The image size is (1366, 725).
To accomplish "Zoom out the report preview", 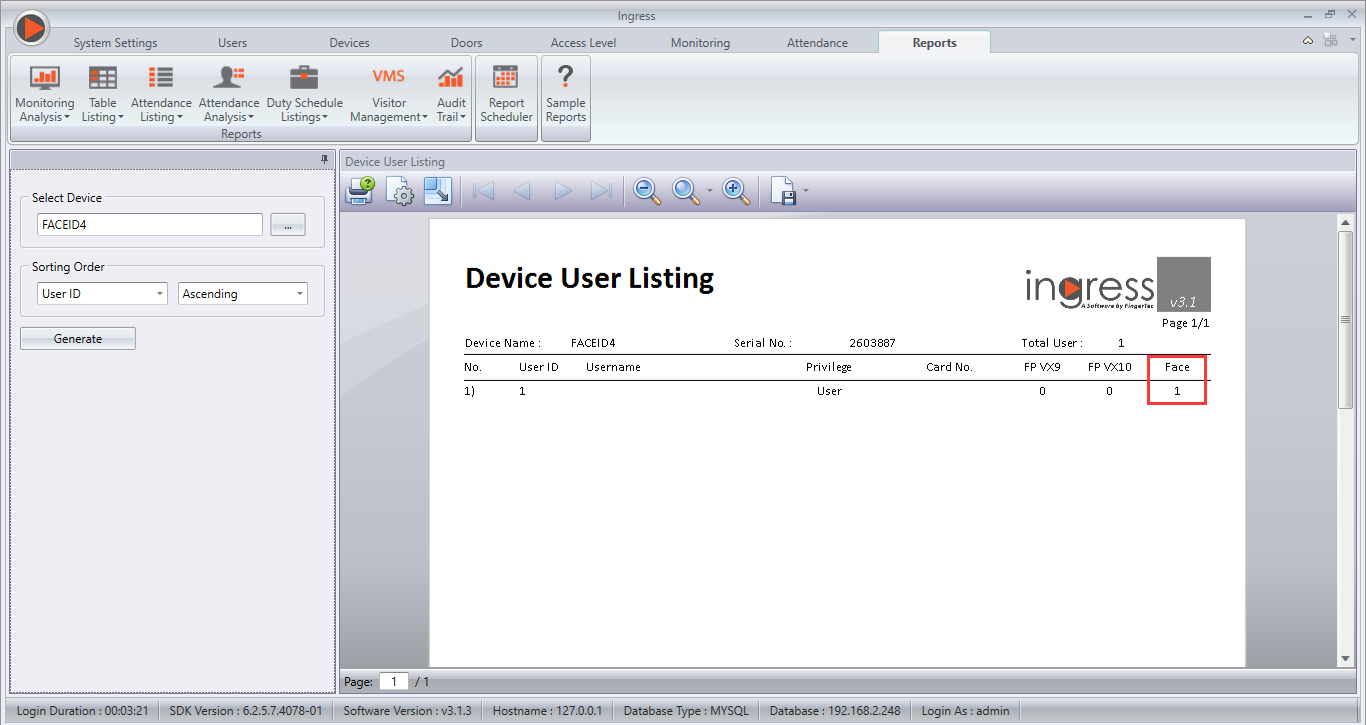I will (x=648, y=190).
